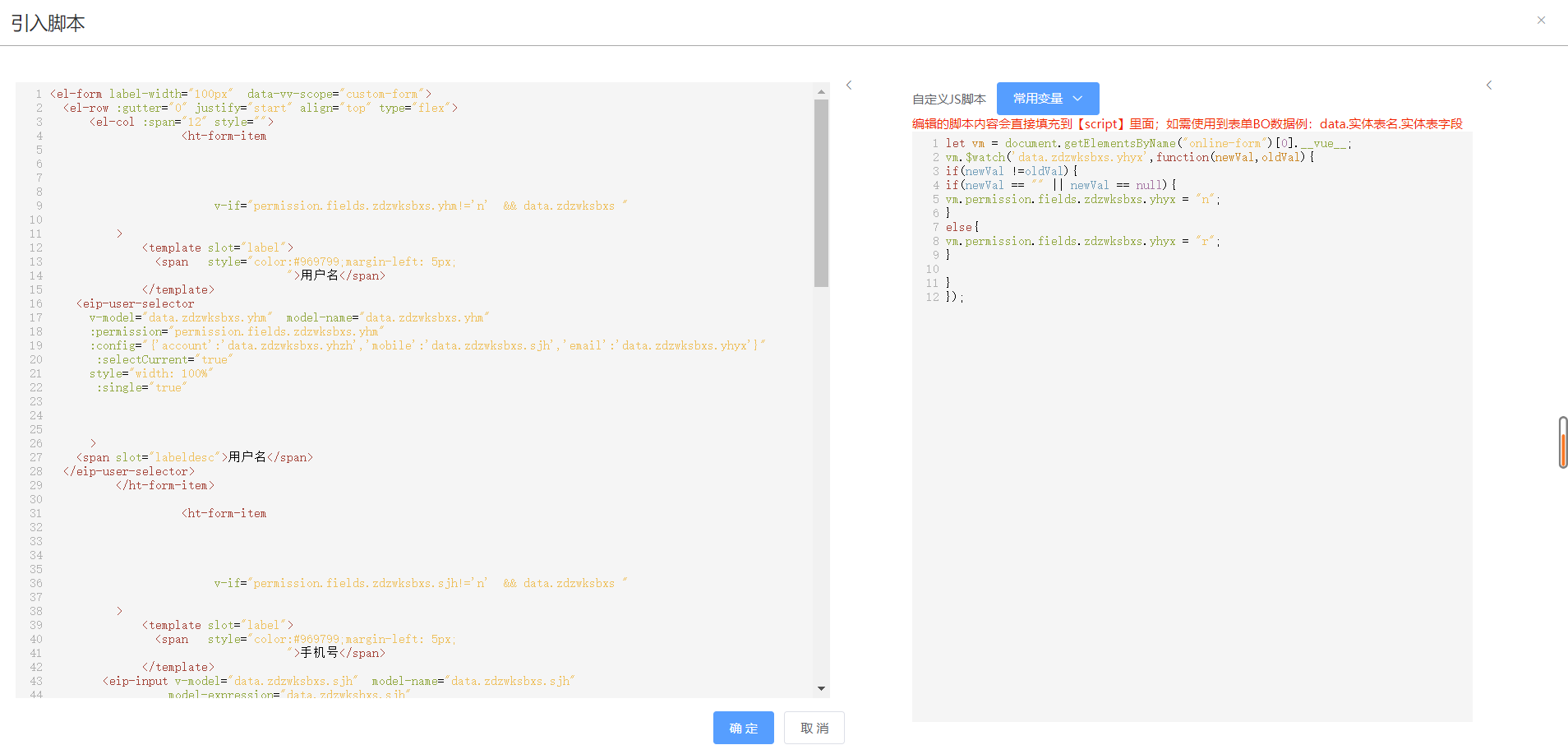Confirm with the 确定 button
The height and width of the screenshot is (745, 1568).
tap(743, 728)
